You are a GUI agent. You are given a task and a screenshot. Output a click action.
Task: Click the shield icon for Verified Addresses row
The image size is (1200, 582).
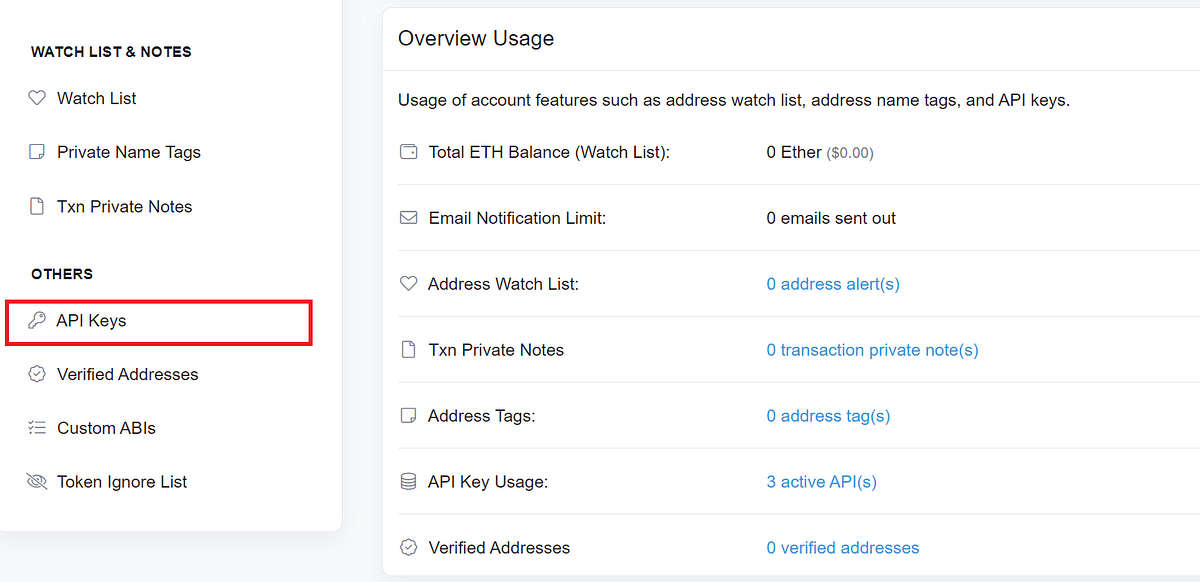(408, 548)
